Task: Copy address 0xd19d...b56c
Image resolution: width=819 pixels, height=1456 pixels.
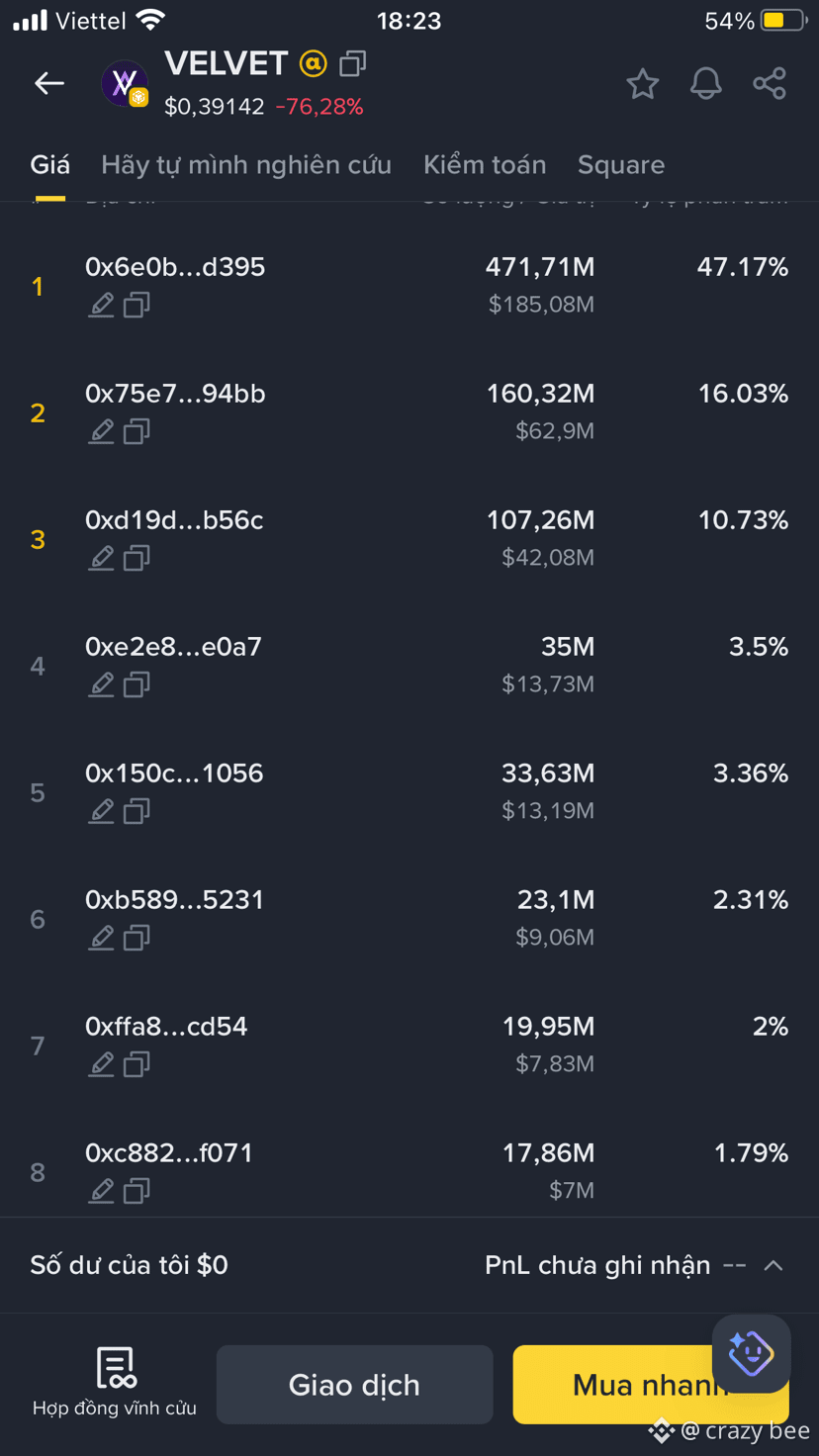Action: tap(136, 558)
